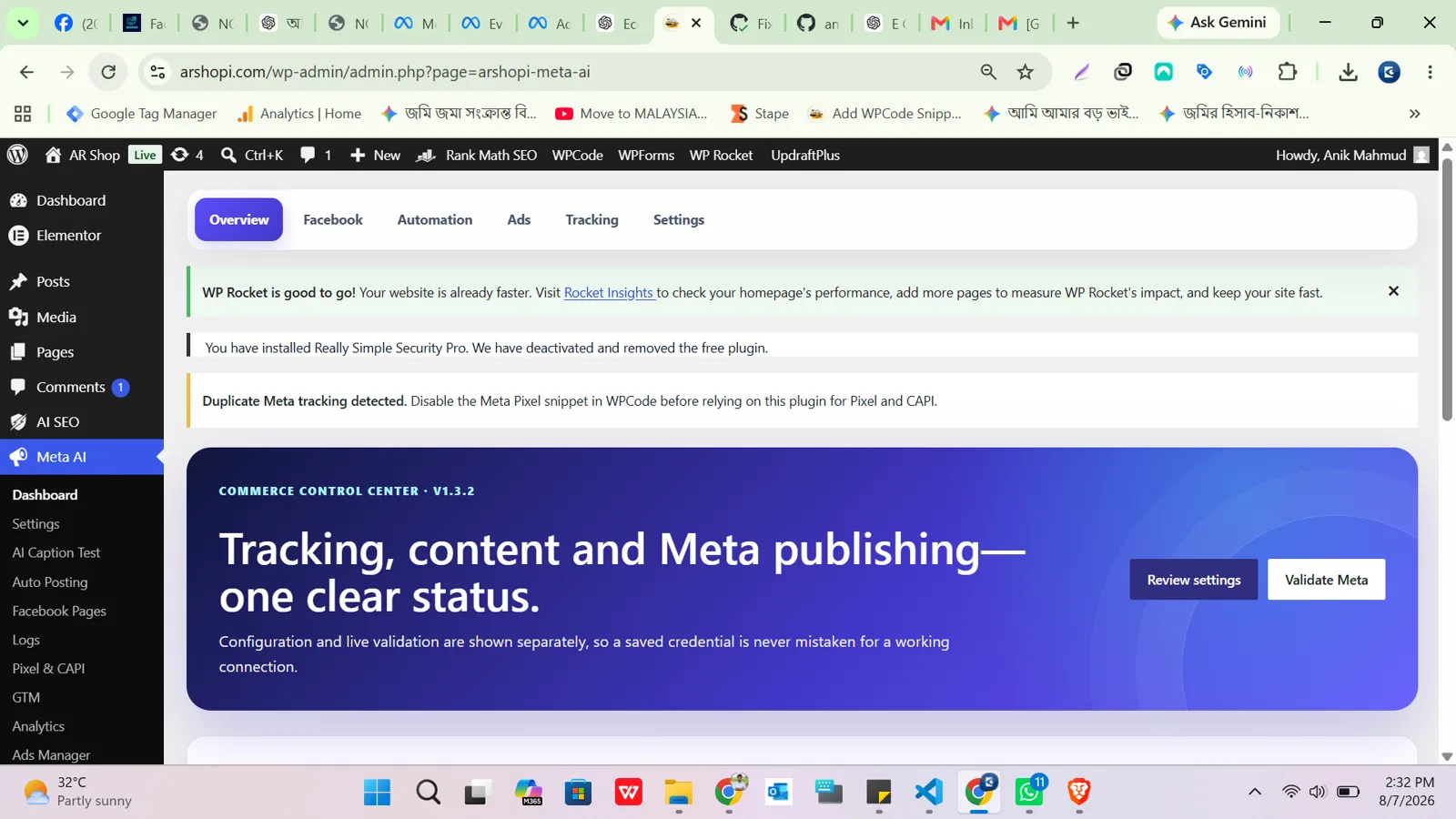Switch to the Automation tab
Image resolution: width=1456 pixels, height=819 pixels.
tap(435, 219)
